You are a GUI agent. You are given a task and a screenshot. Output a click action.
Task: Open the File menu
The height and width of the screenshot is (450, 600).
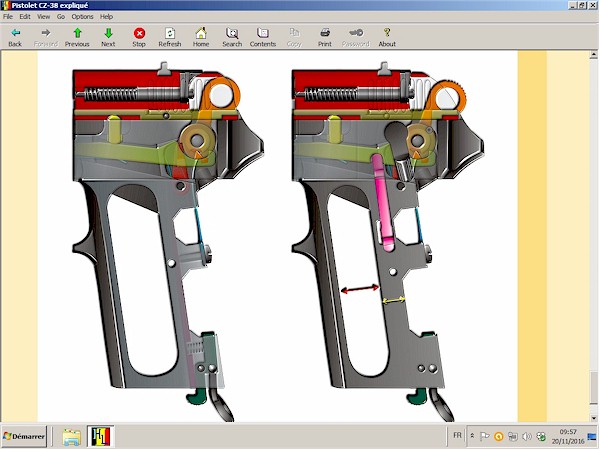point(8,16)
